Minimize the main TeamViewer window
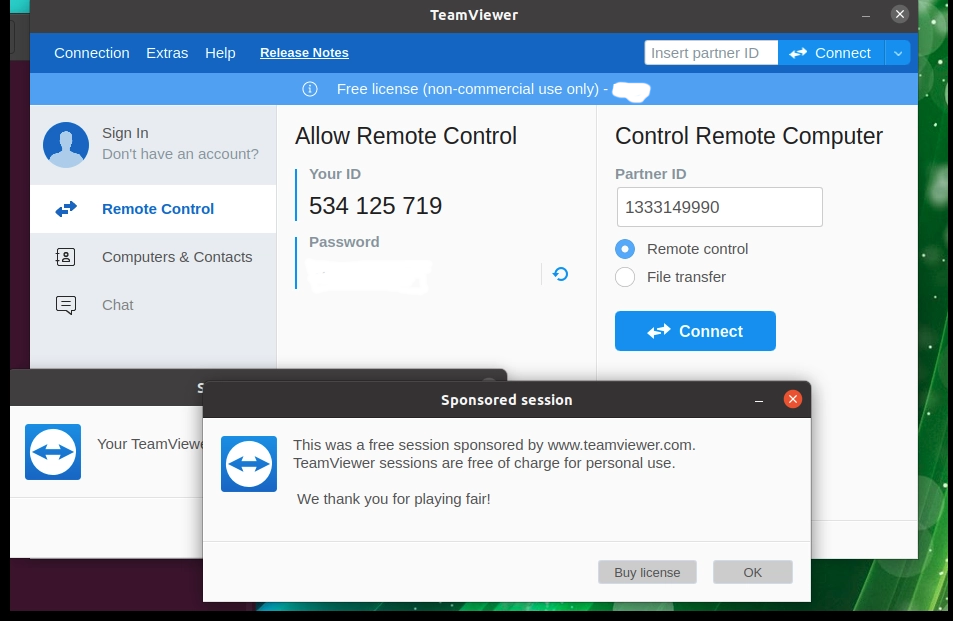Viewport: 953px width, 621px height. 866,15
